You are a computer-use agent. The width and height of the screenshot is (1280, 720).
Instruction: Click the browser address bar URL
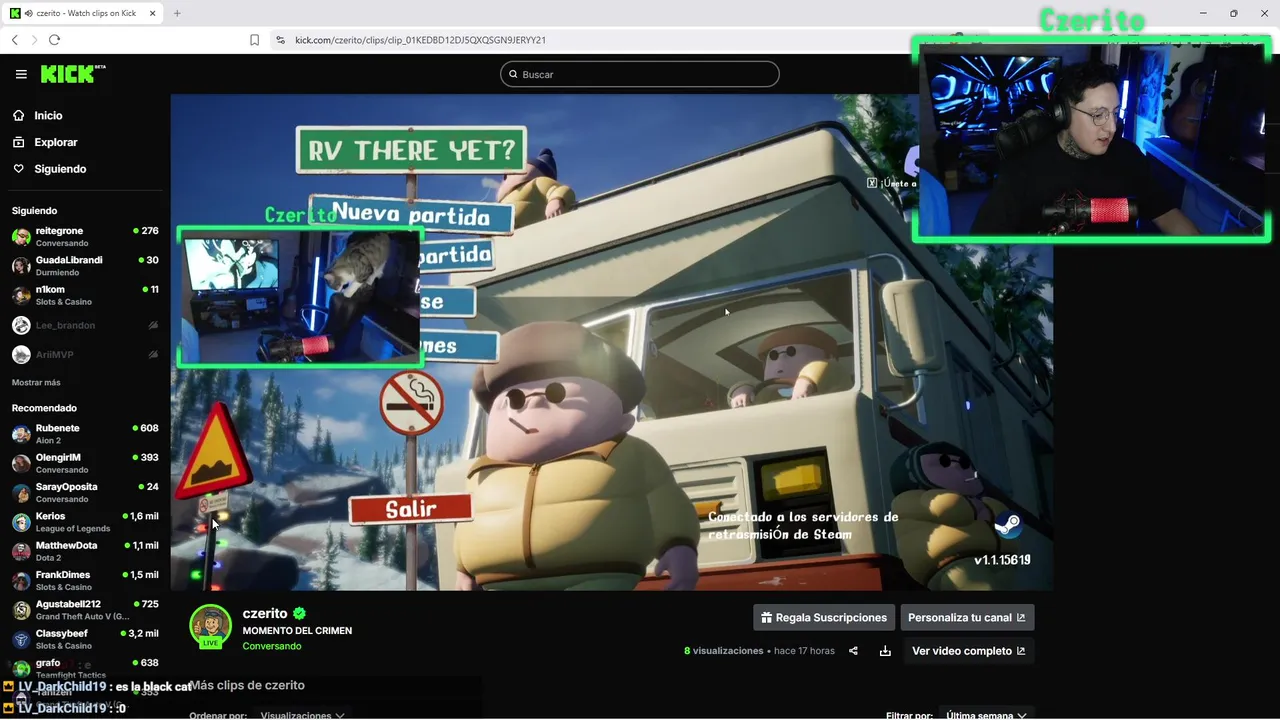(420, 40)
